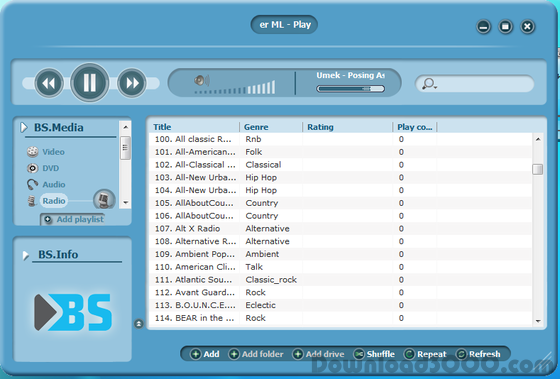Toggle Shuffle mode

point(374,354)
